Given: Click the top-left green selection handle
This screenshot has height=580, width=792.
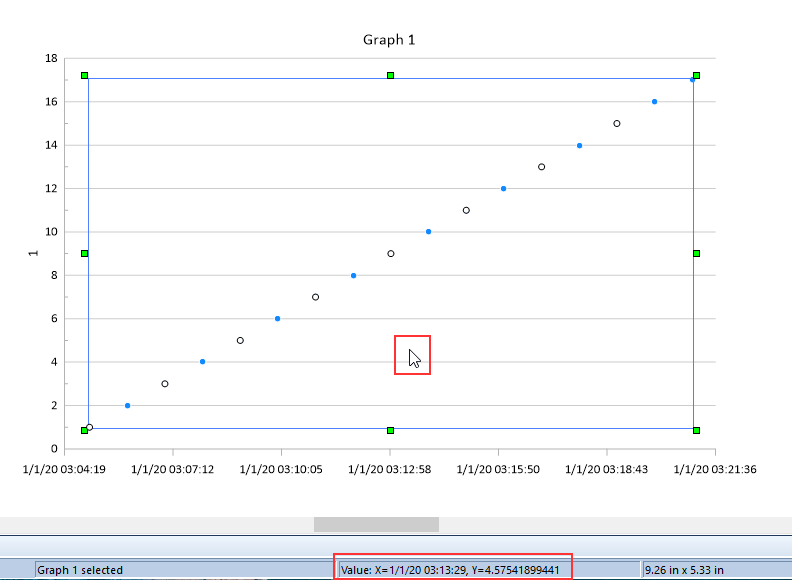Looking at the screenshot, I should pyautogui.click(x=85, y=76).
